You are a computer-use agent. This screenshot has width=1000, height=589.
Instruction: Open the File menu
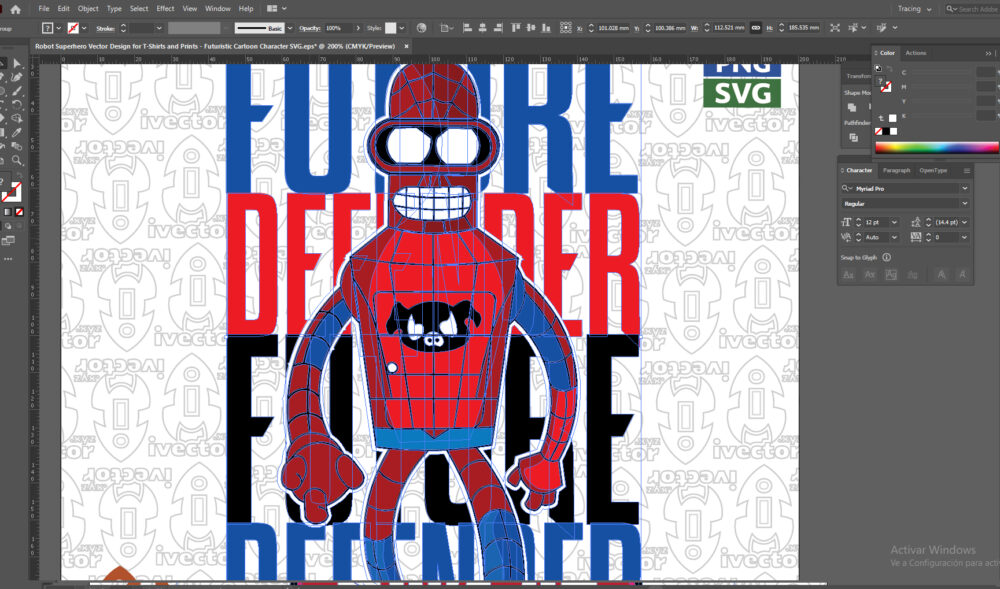coord(43,9)
